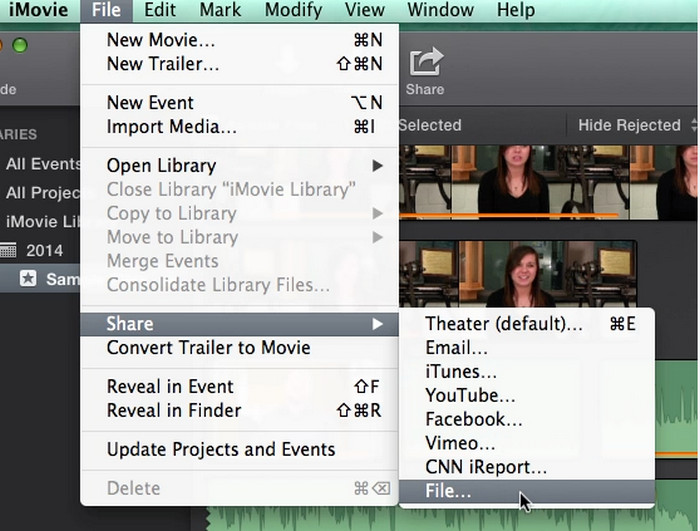Click the green zoom window button

coord(20,46)
